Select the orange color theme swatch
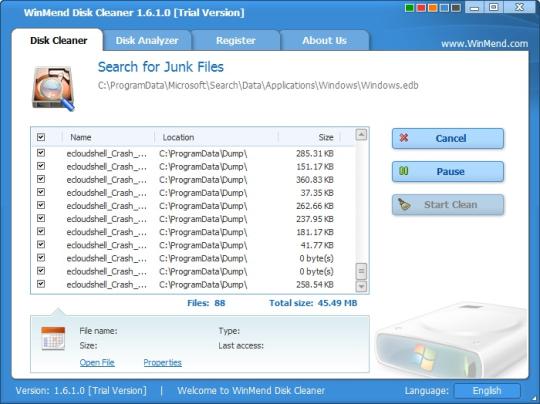The width and height of the screenshot is (540, 404). click(x=433, y=8)
